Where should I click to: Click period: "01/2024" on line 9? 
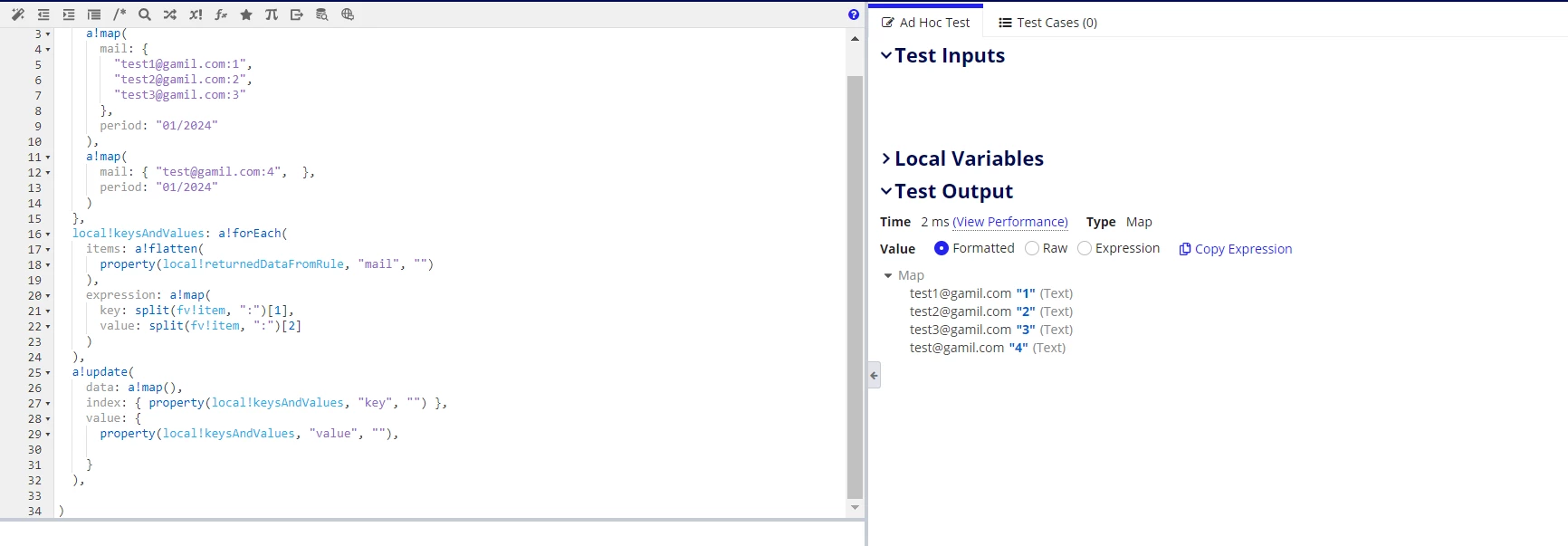[158, 126]
